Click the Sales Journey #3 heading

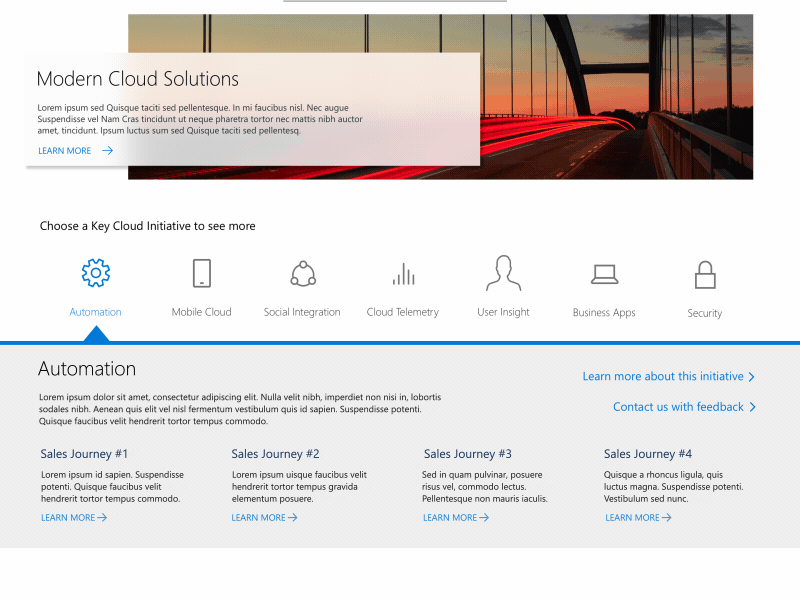467,454
